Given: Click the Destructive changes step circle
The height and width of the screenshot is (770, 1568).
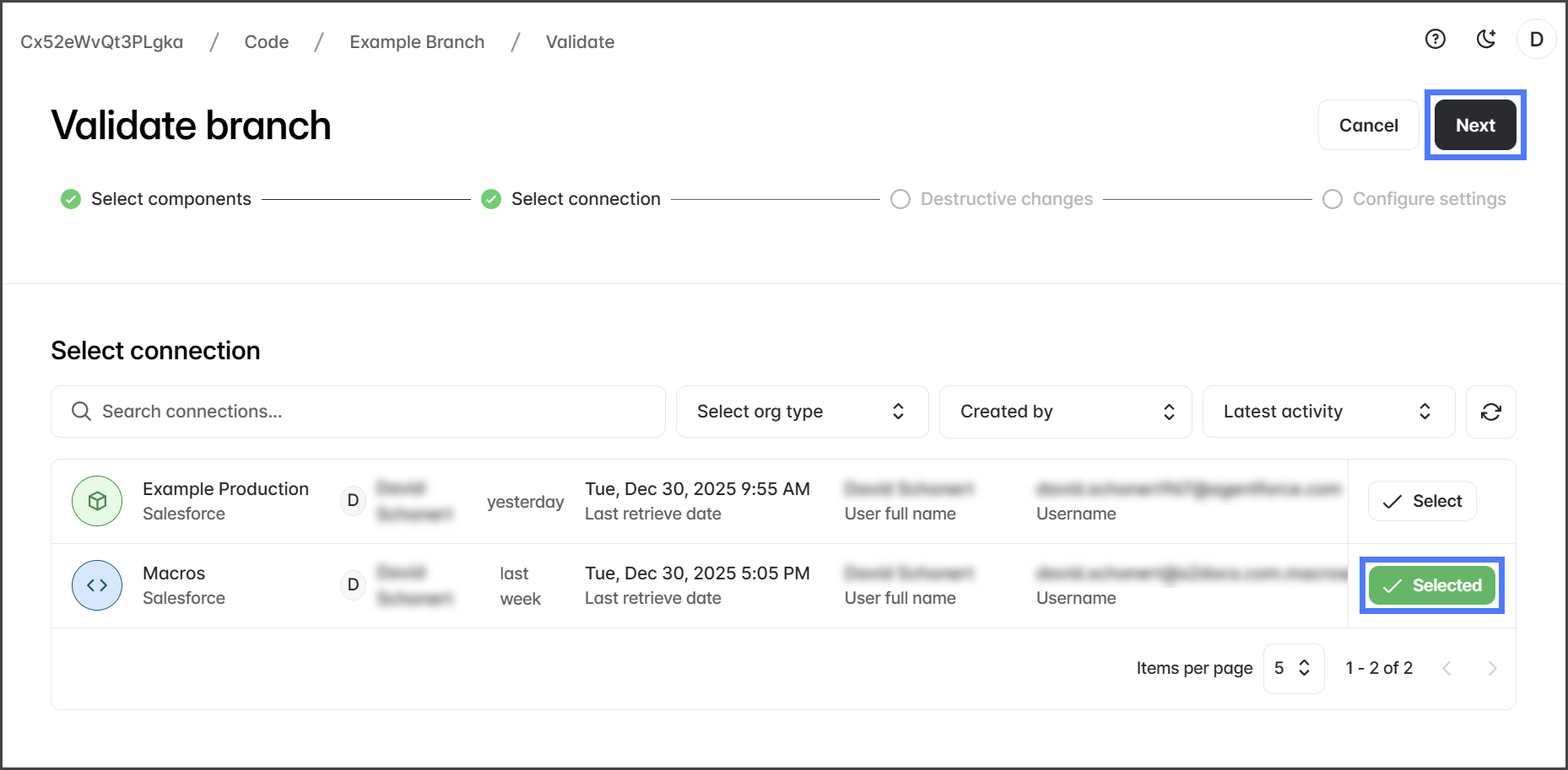Looking at the screenshot, I should click(900, 199).
